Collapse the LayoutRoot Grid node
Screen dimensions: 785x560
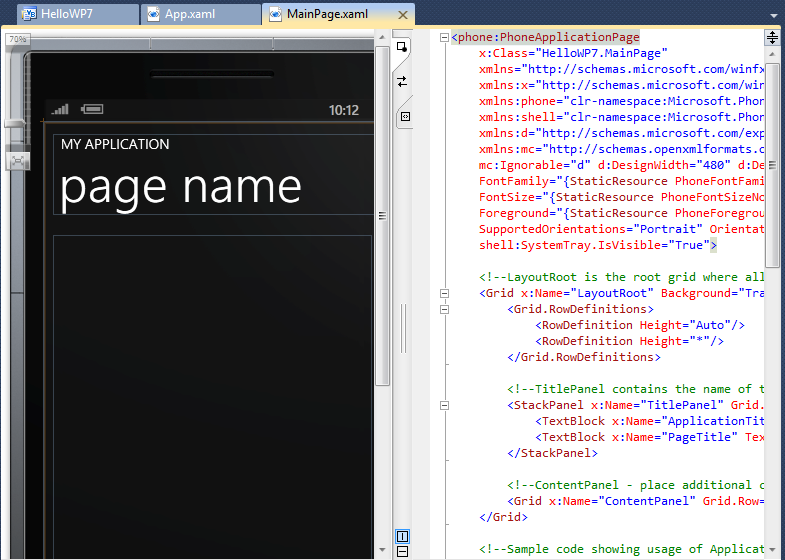click(x=443, y=293)
